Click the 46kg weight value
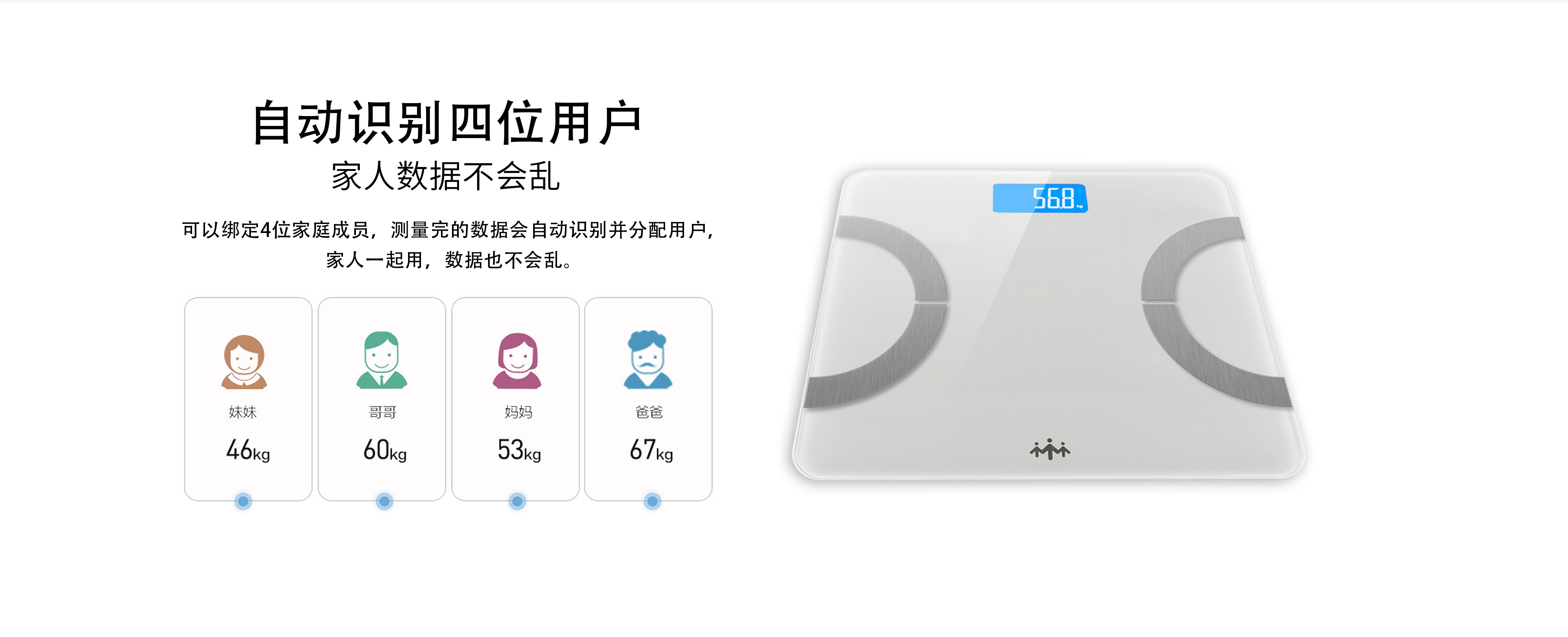 click(x=248, y=451)
